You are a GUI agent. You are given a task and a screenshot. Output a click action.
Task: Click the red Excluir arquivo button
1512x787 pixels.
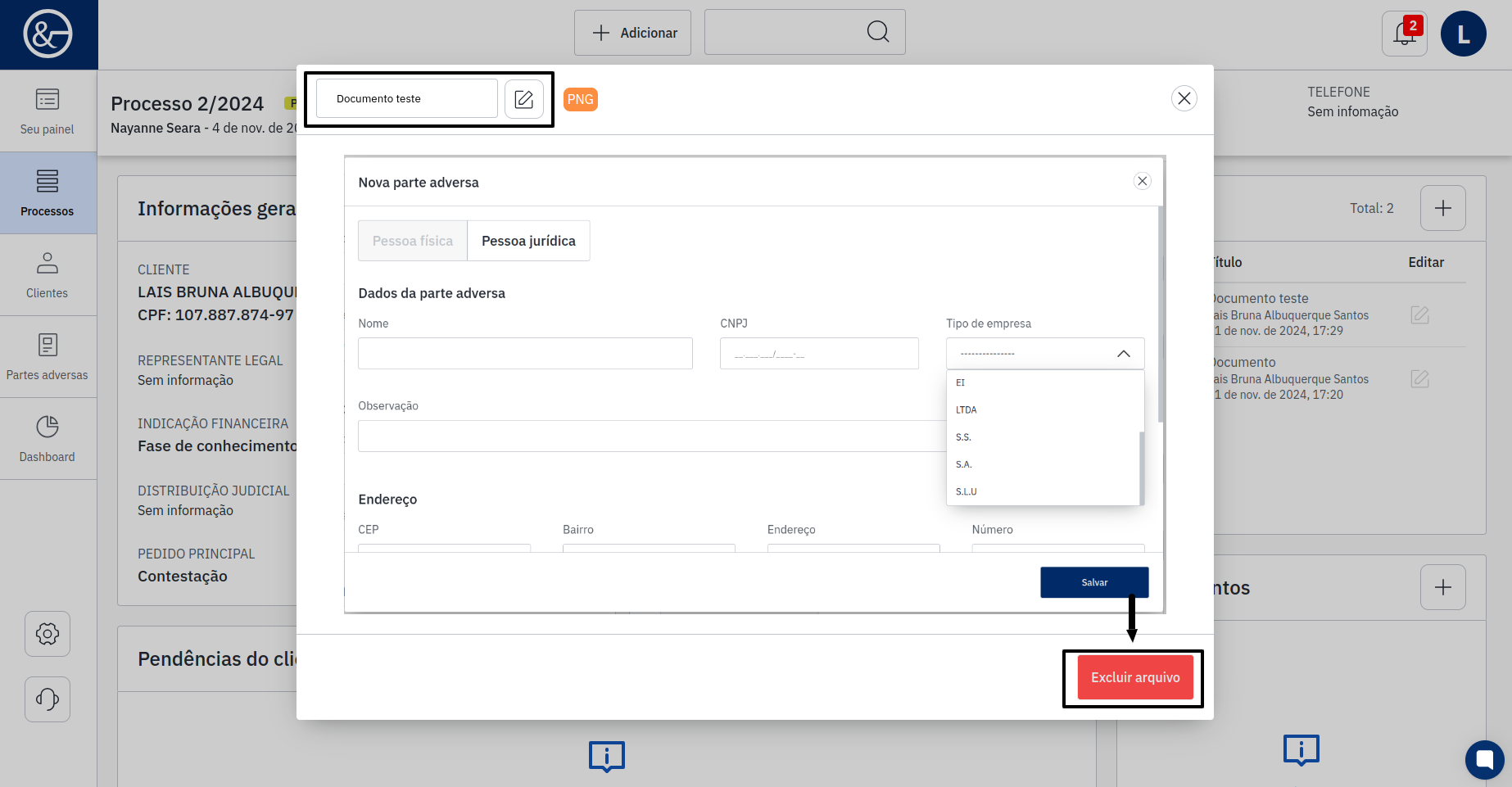point(1135,677)
